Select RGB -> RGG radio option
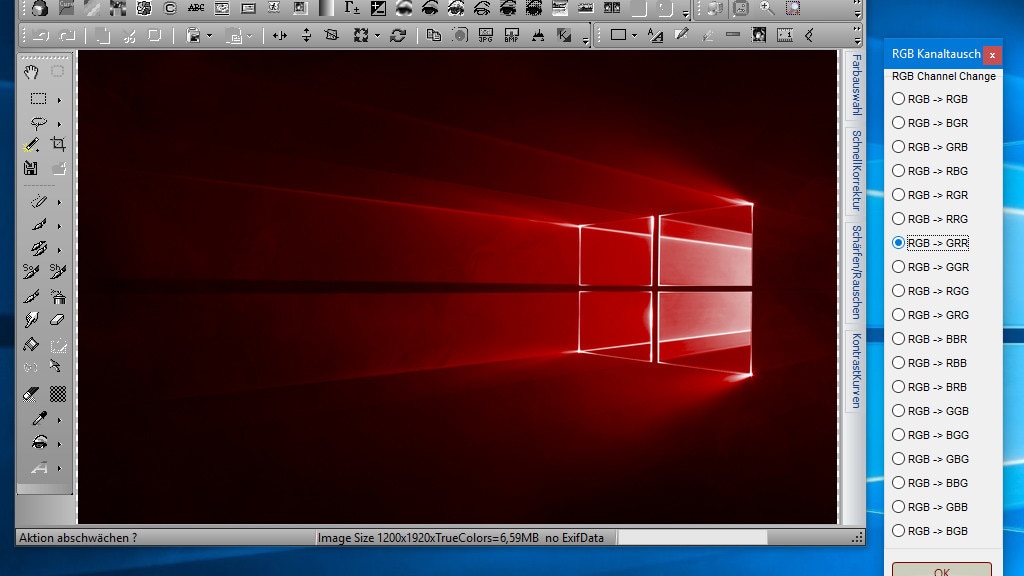 pyautogui.click(x=930, y=291)
